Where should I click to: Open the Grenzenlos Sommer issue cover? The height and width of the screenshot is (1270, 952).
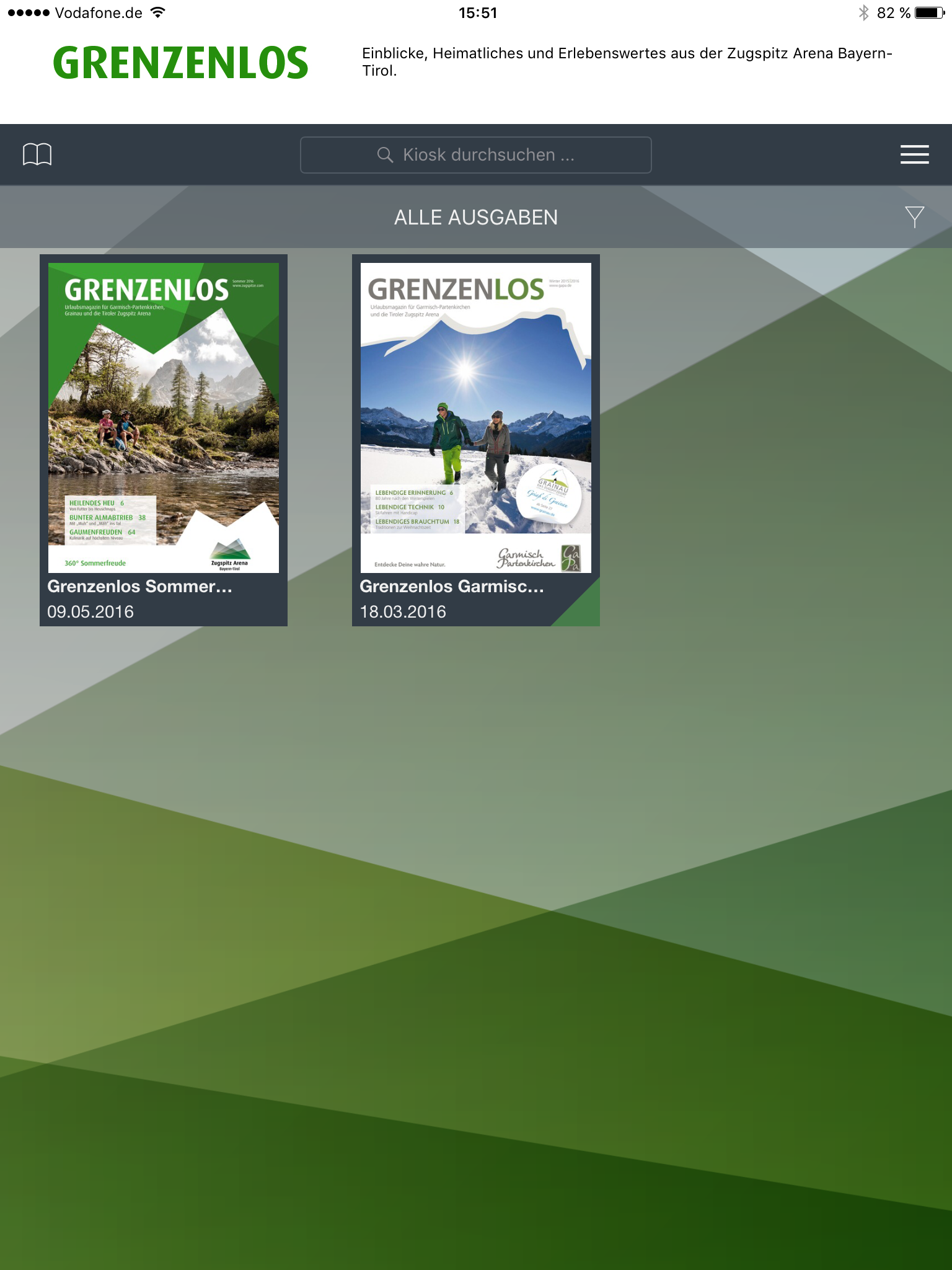click(x=164, y=417)
